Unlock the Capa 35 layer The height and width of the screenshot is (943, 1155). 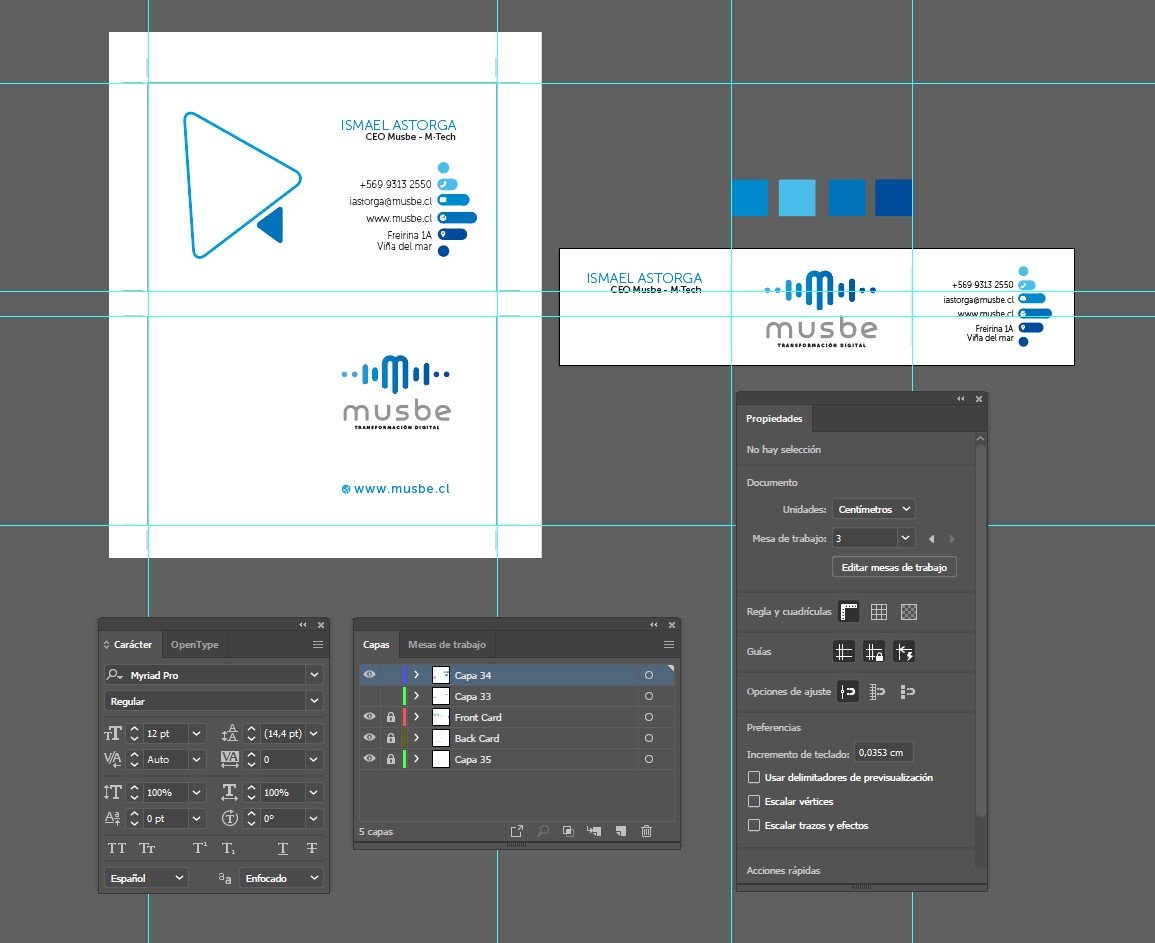coord(391,759)
